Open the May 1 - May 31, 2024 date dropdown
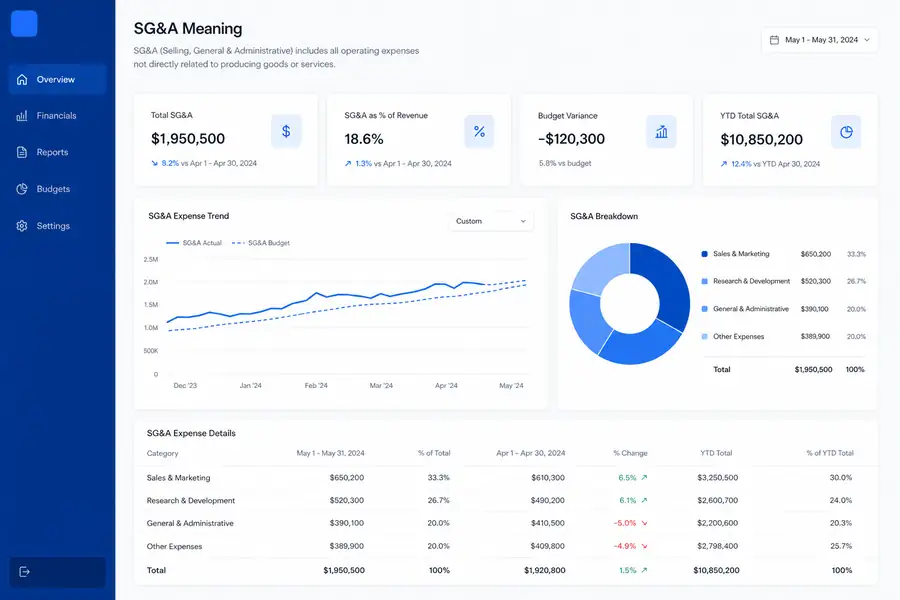This screenshot has height=600, width=900. coord(820,40)
